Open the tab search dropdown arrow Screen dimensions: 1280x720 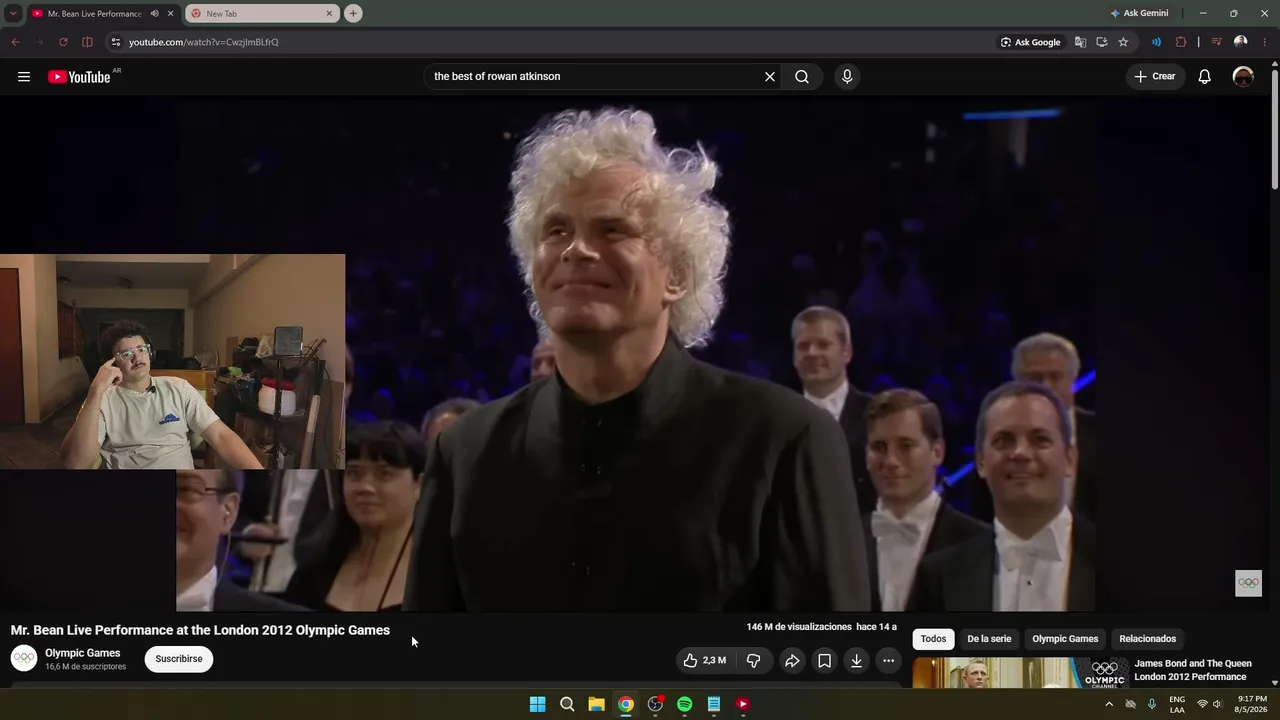(13, 14)
